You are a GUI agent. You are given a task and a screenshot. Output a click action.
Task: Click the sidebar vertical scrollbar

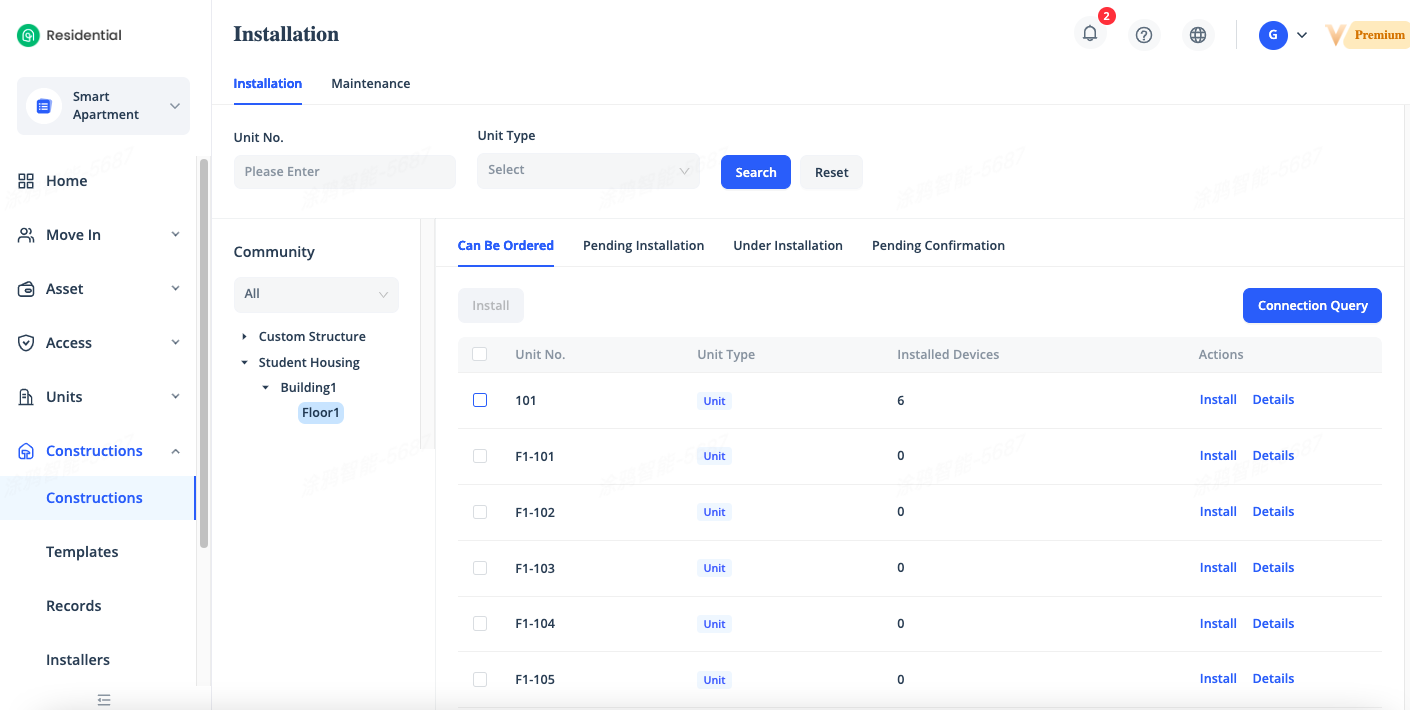[204, 350]
